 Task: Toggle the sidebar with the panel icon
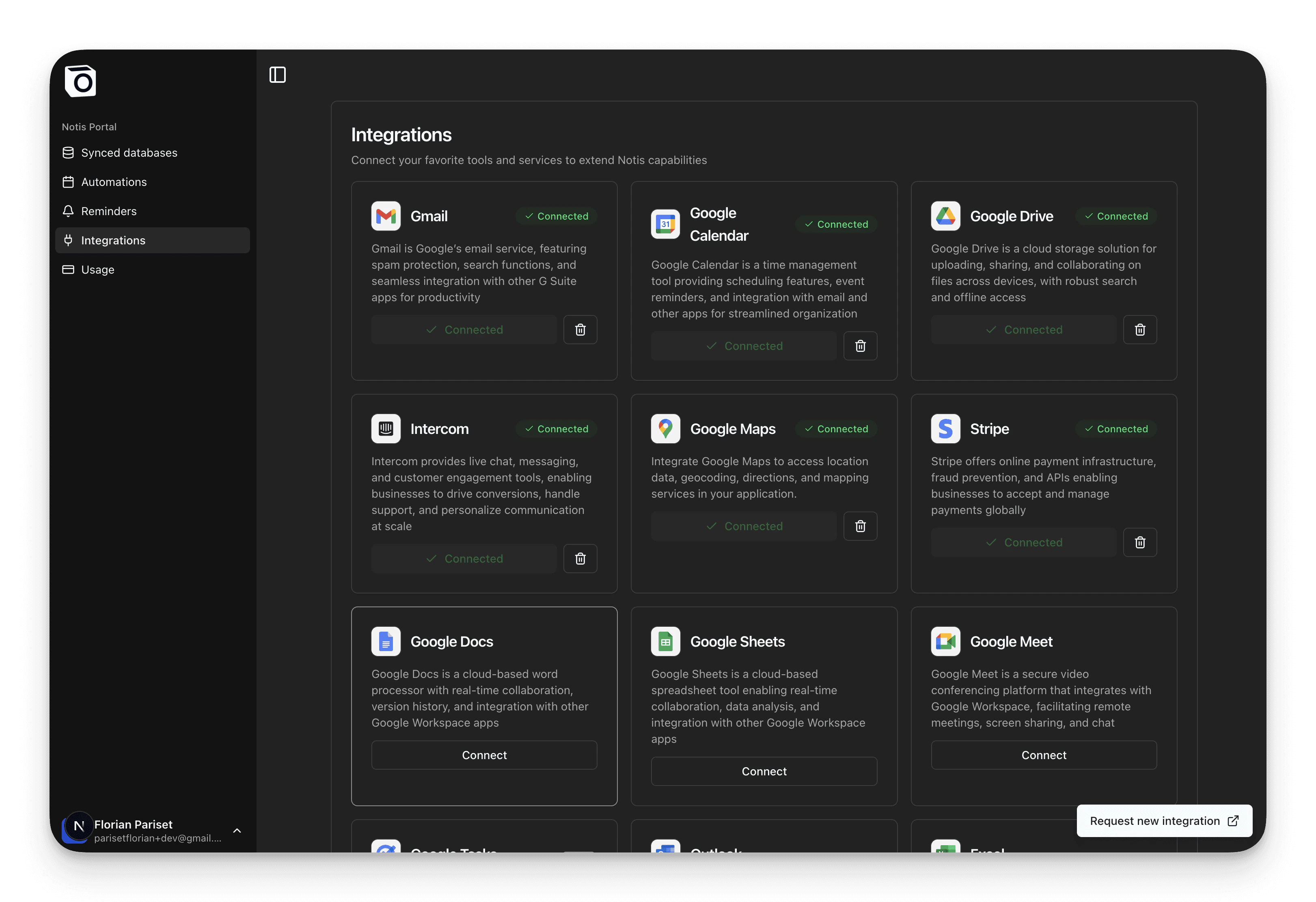[277, 74]
